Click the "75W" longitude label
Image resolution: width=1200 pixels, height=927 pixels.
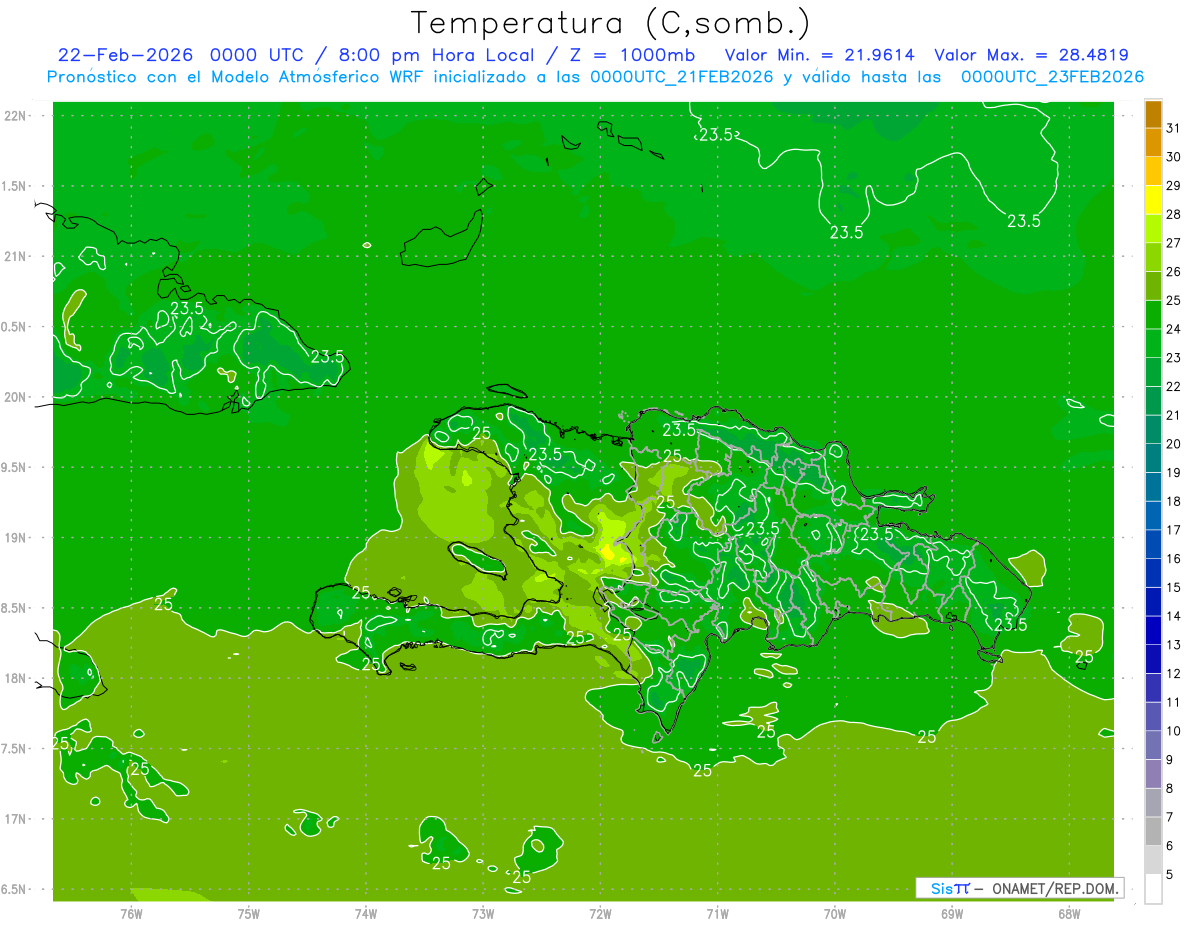(x=249, y=913)
